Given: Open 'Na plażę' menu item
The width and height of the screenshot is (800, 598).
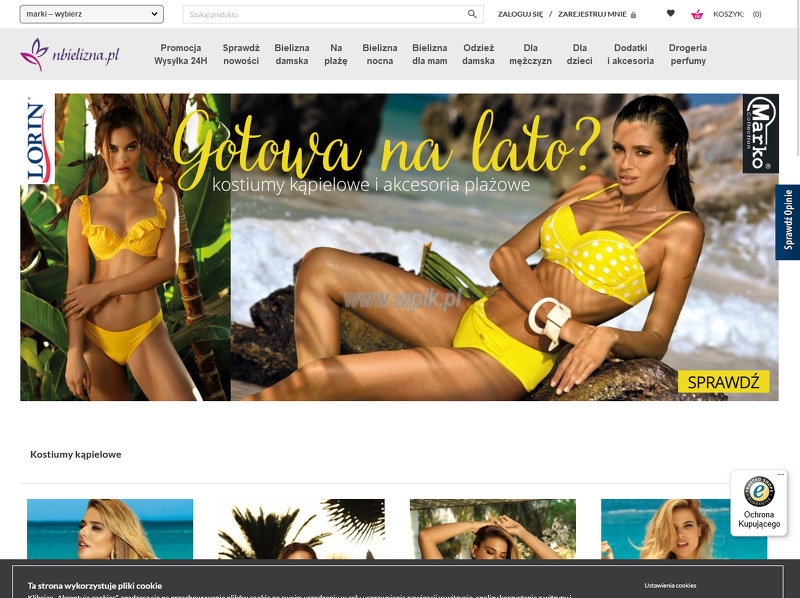Looking at the screenshot, I should point(336,54).
